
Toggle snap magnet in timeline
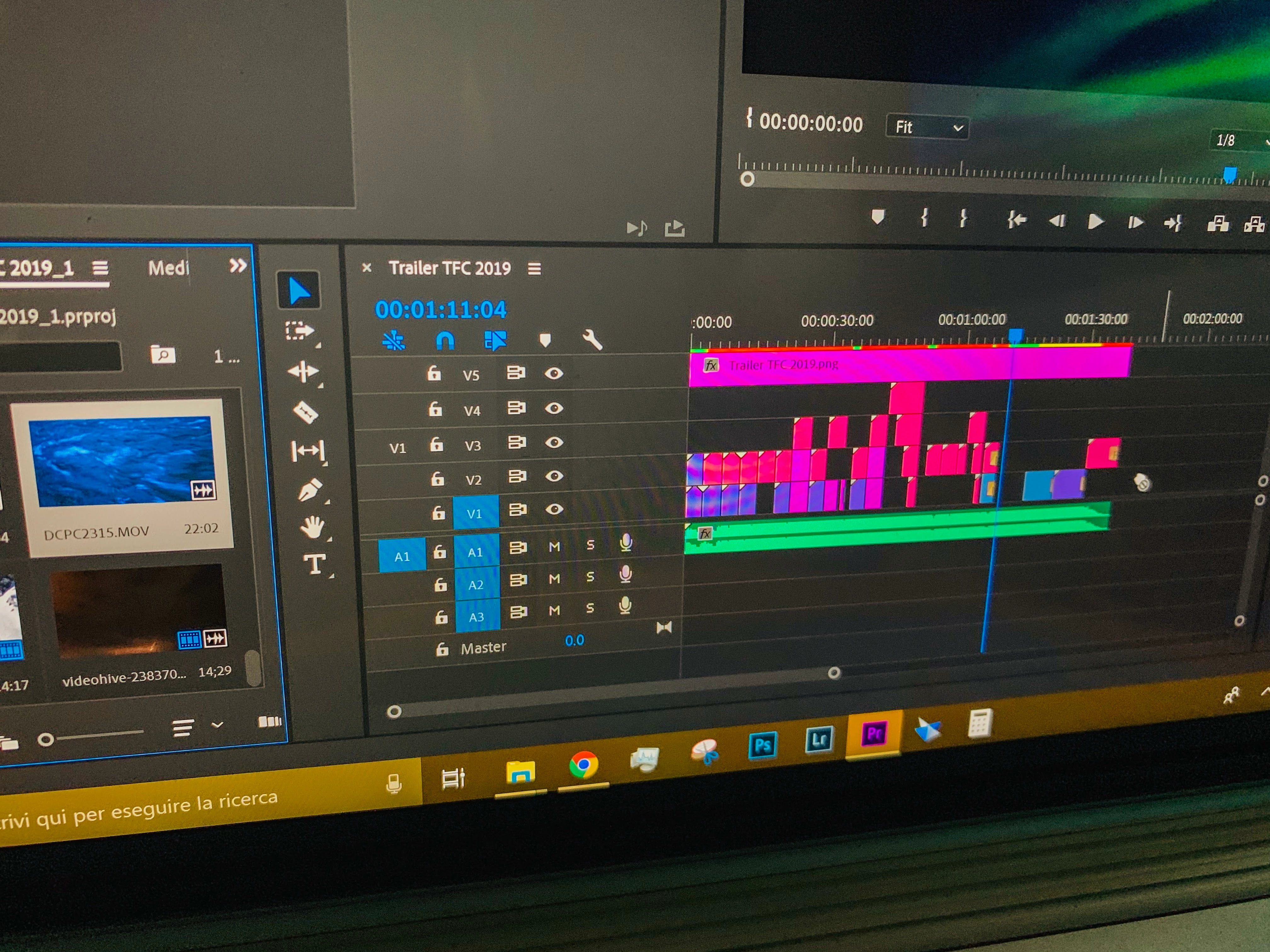point(445,341)
